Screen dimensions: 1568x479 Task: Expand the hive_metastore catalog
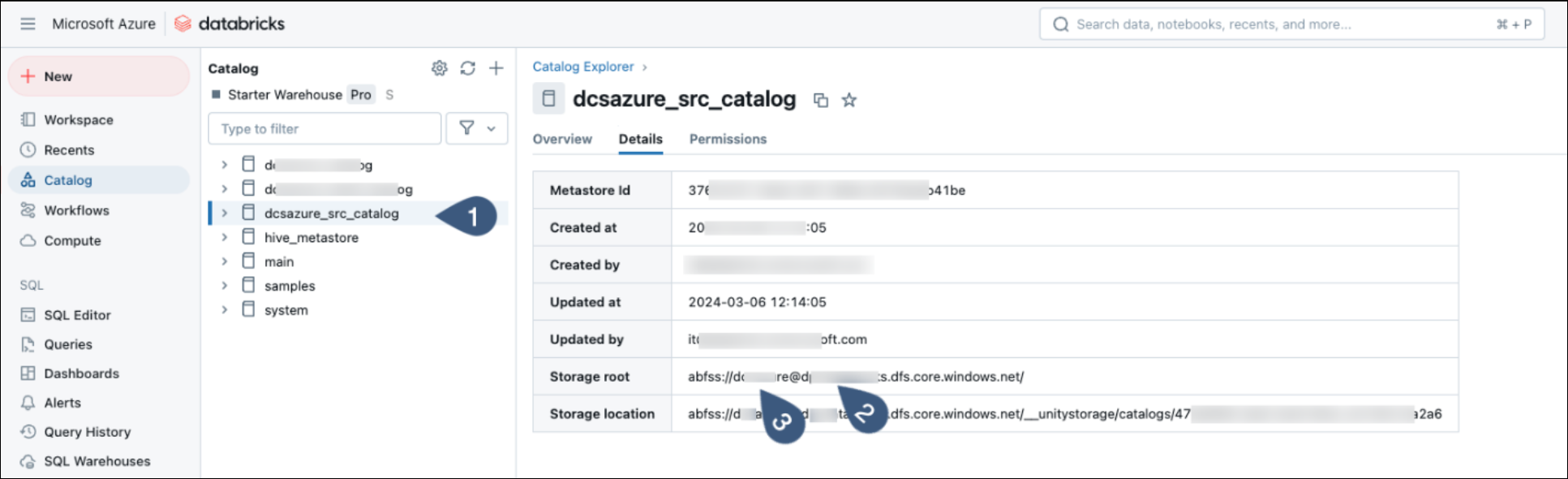[225, 237]
